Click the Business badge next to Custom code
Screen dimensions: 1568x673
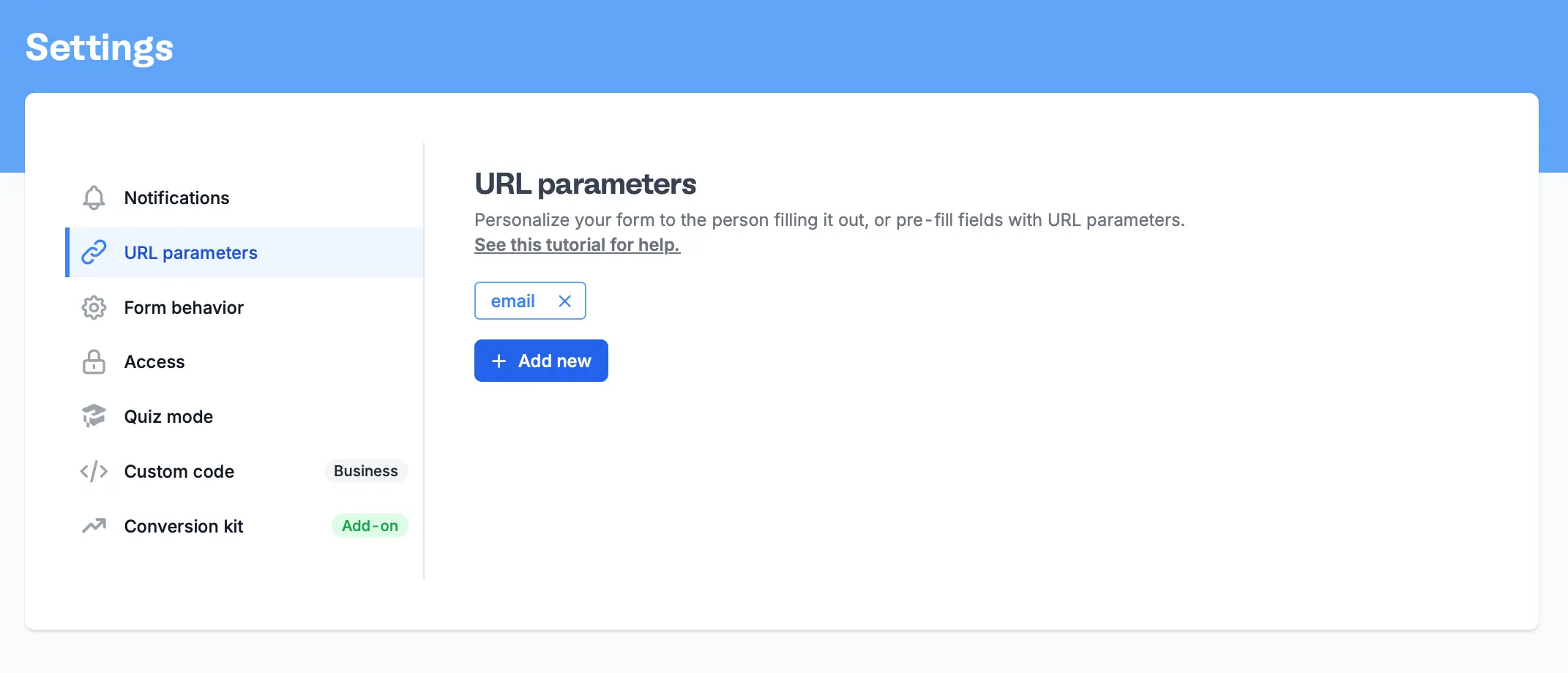366,471
